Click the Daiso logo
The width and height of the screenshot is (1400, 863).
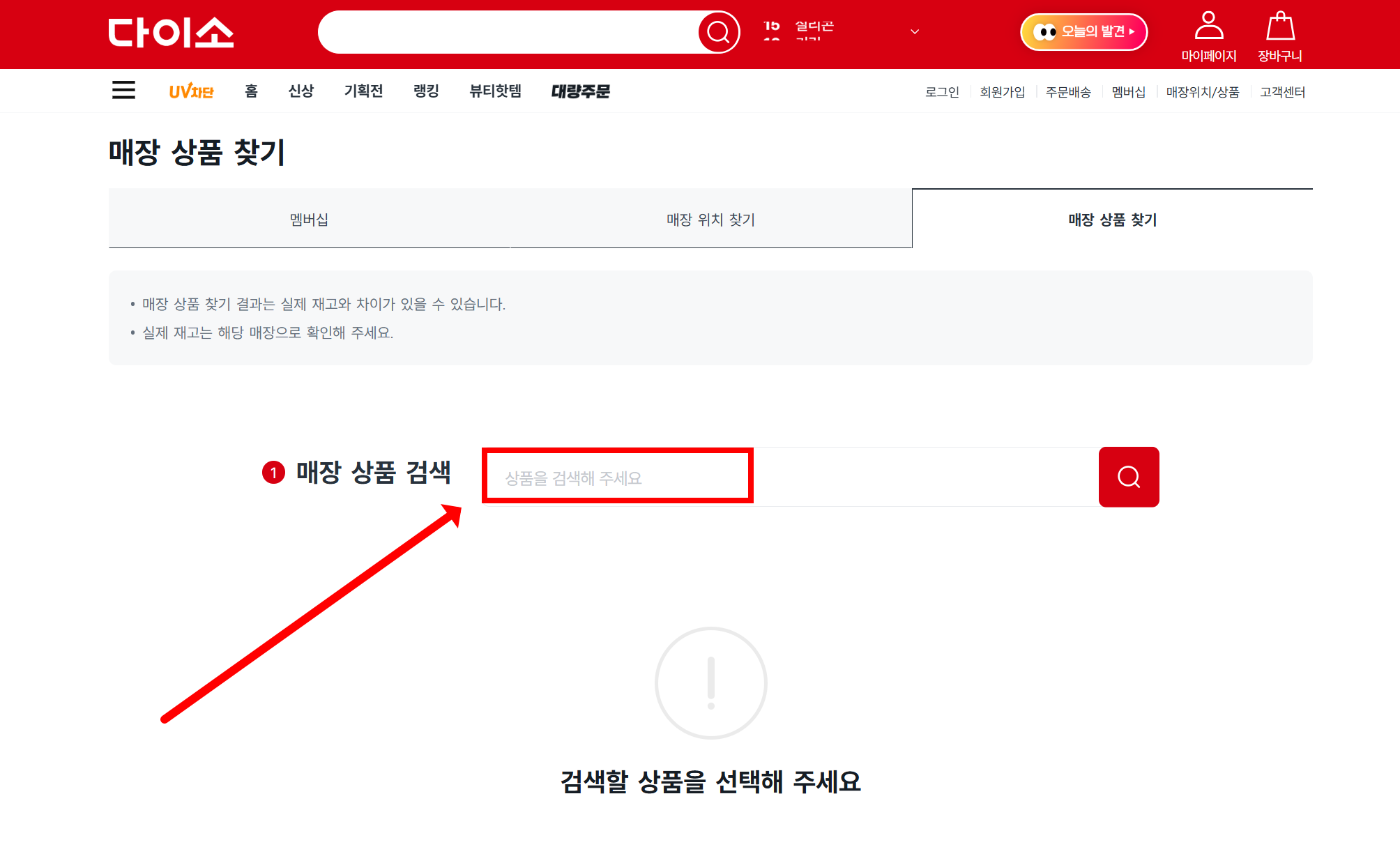(171, 32)
